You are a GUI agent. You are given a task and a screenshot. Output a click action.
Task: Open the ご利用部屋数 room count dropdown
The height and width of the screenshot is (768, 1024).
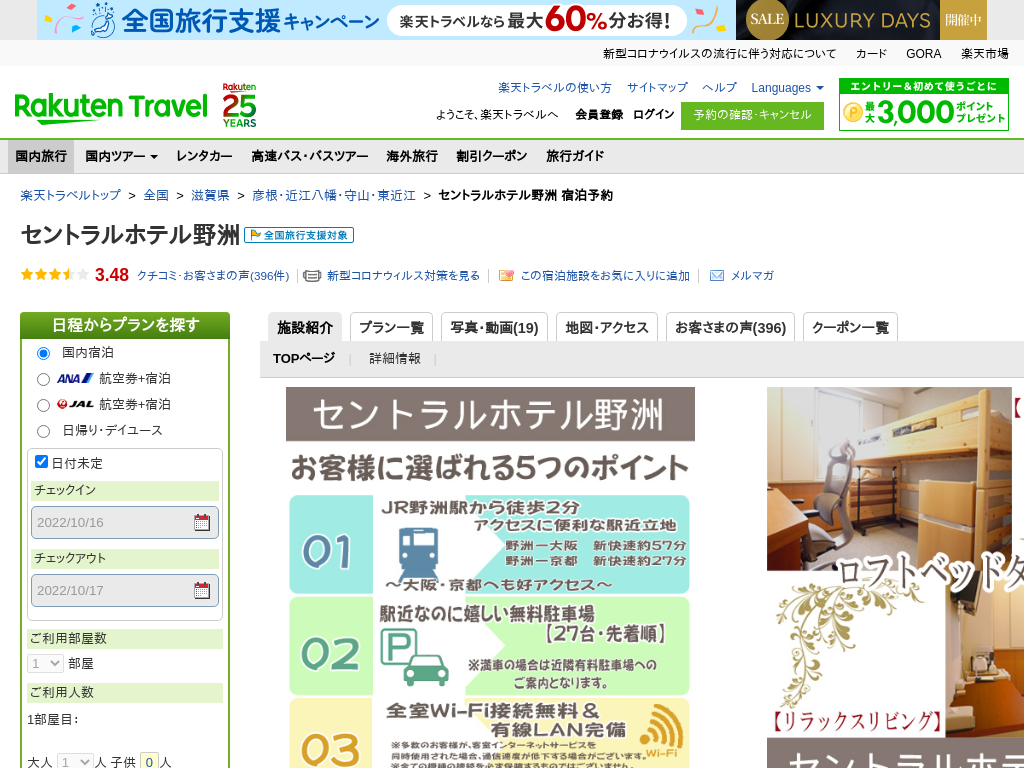click(45, 664)
